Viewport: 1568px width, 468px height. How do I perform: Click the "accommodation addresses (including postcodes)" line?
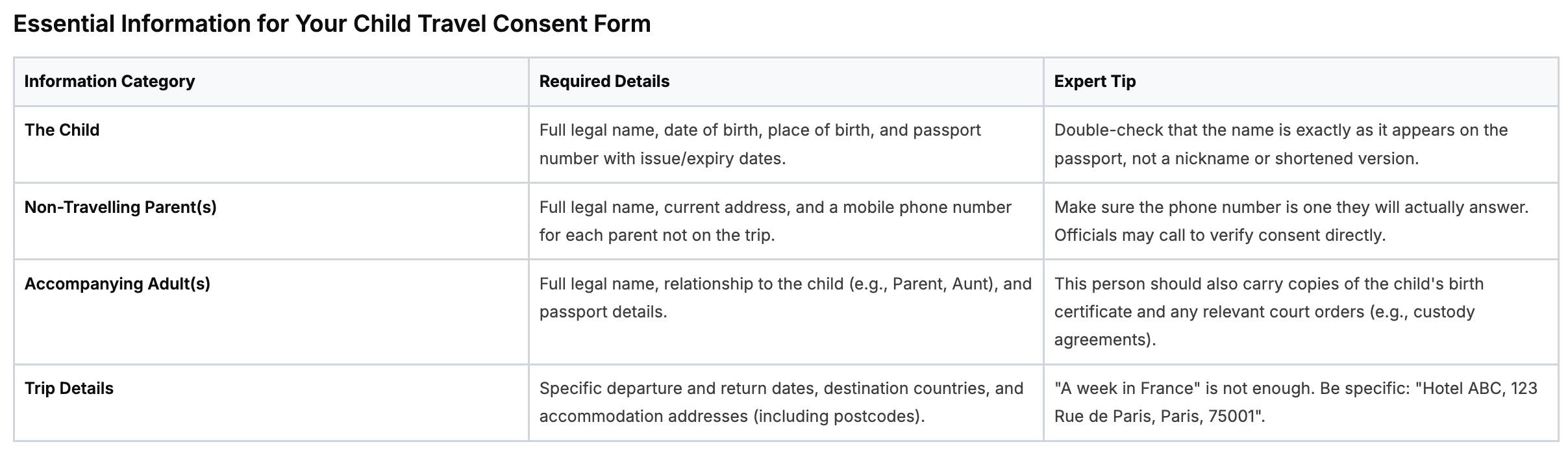(x=732, y=416)
